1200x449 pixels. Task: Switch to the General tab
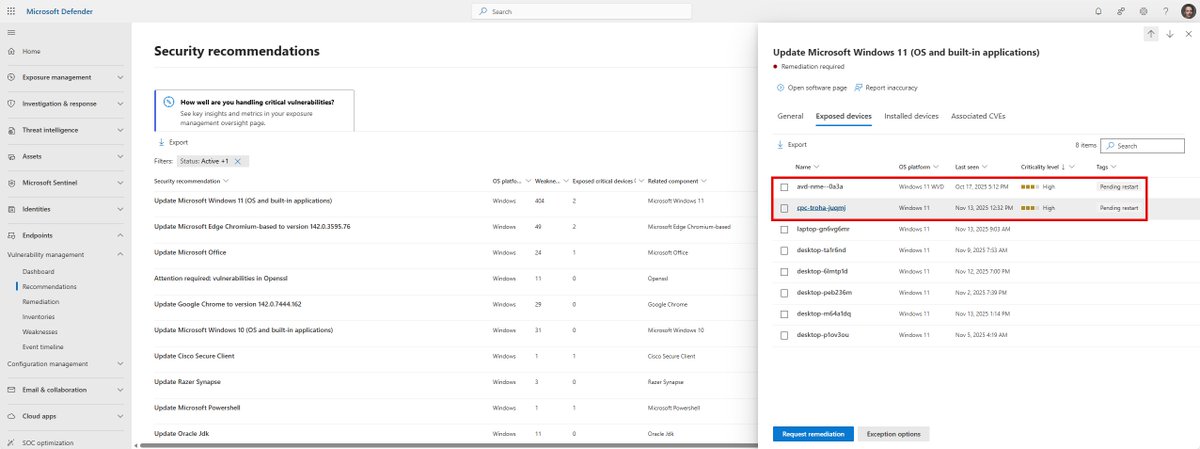point(790,116)
